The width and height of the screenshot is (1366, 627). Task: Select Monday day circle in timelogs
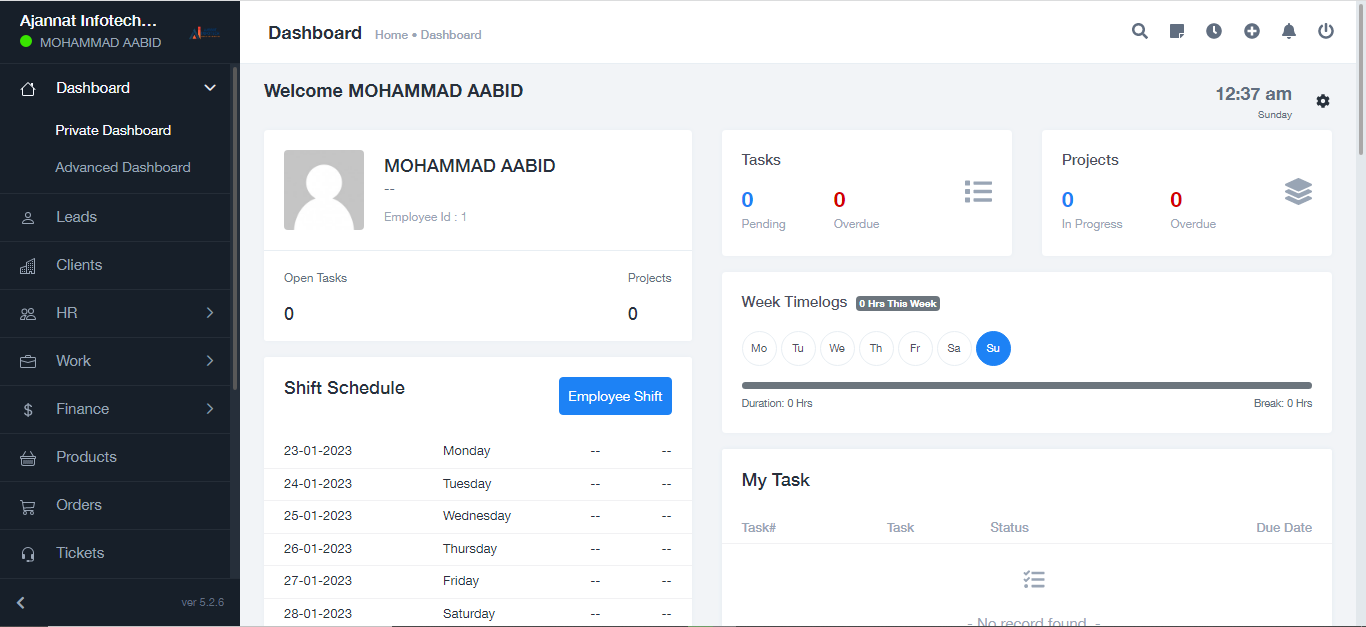click(x=759, y=348)
